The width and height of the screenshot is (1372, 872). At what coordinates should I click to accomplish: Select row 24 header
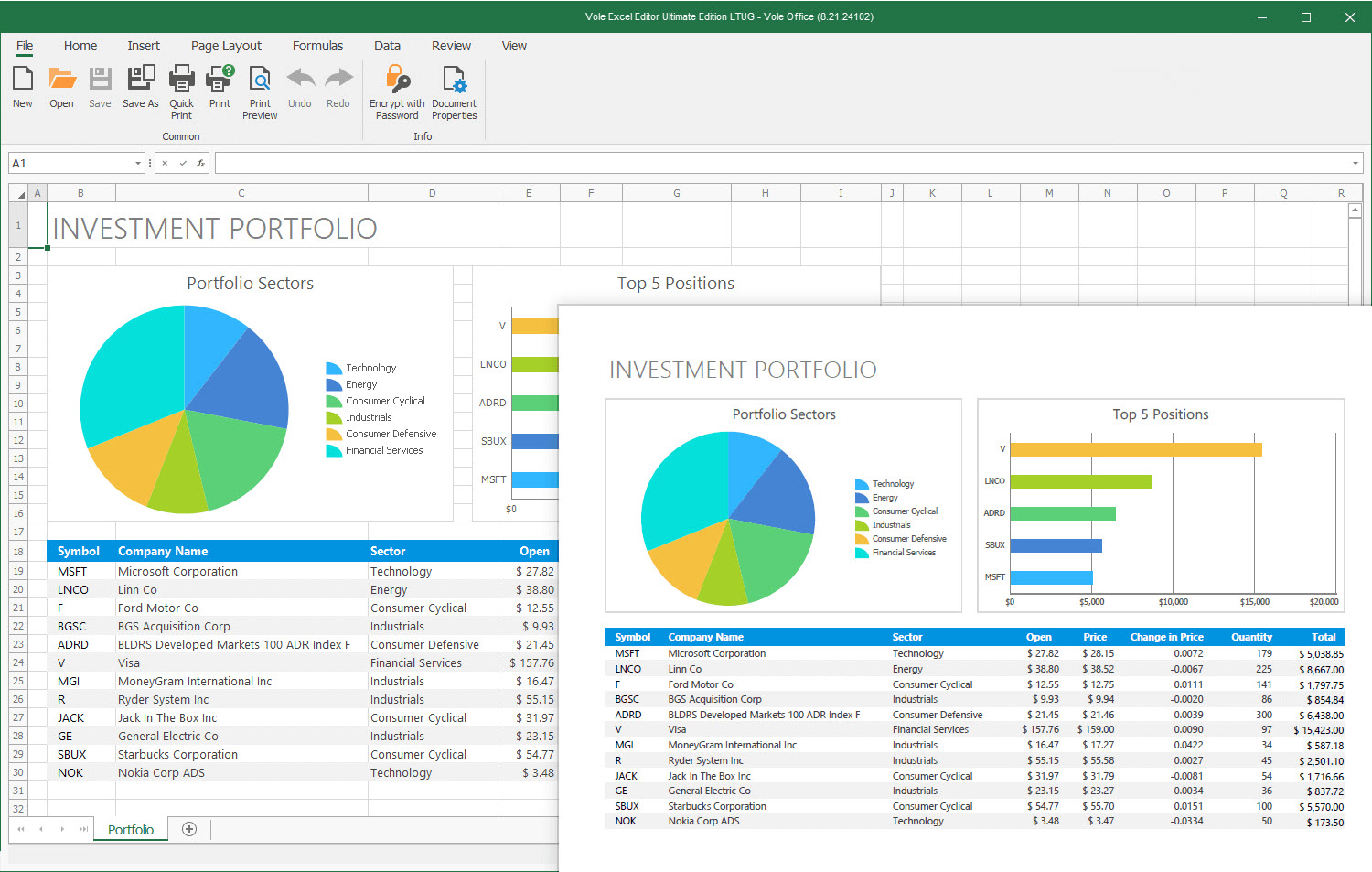[18, 662]
